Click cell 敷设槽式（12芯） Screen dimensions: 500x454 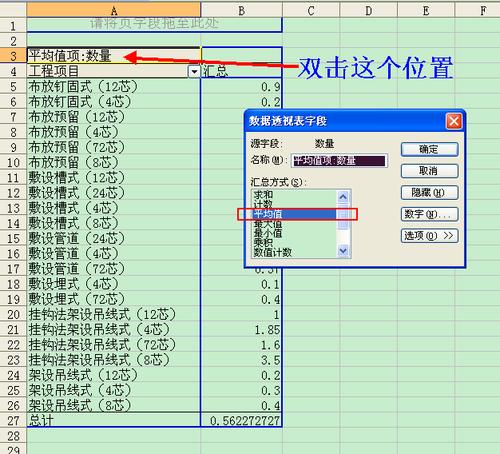pos(114,178)
